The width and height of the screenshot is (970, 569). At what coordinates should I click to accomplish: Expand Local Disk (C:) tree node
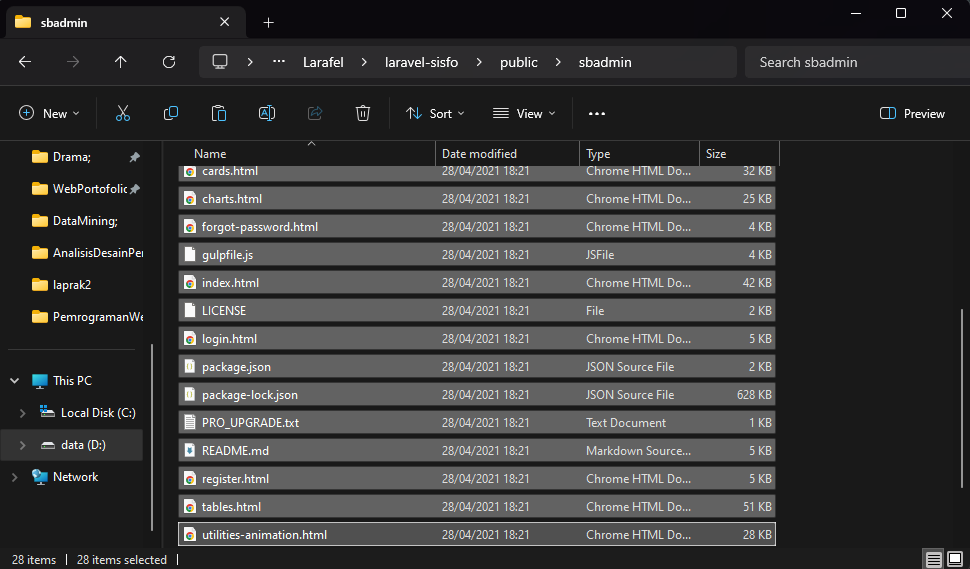[23, 413]
